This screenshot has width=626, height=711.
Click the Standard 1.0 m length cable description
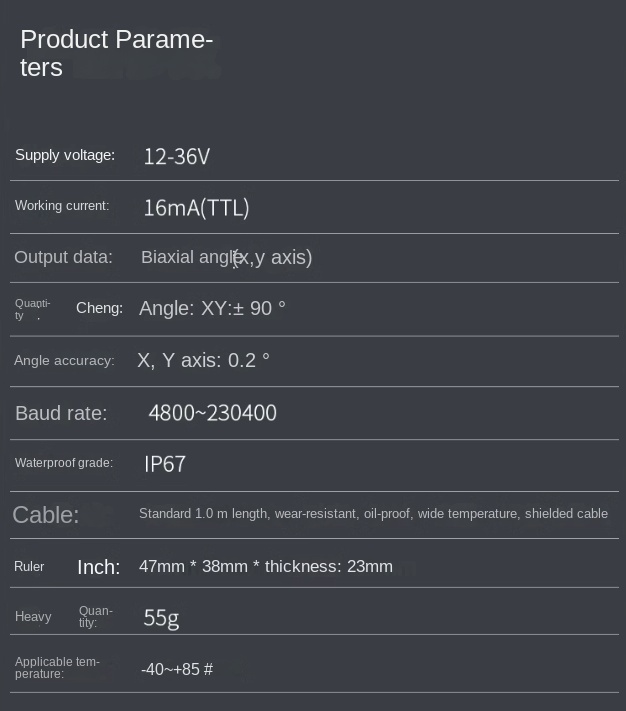coord(373,514)
